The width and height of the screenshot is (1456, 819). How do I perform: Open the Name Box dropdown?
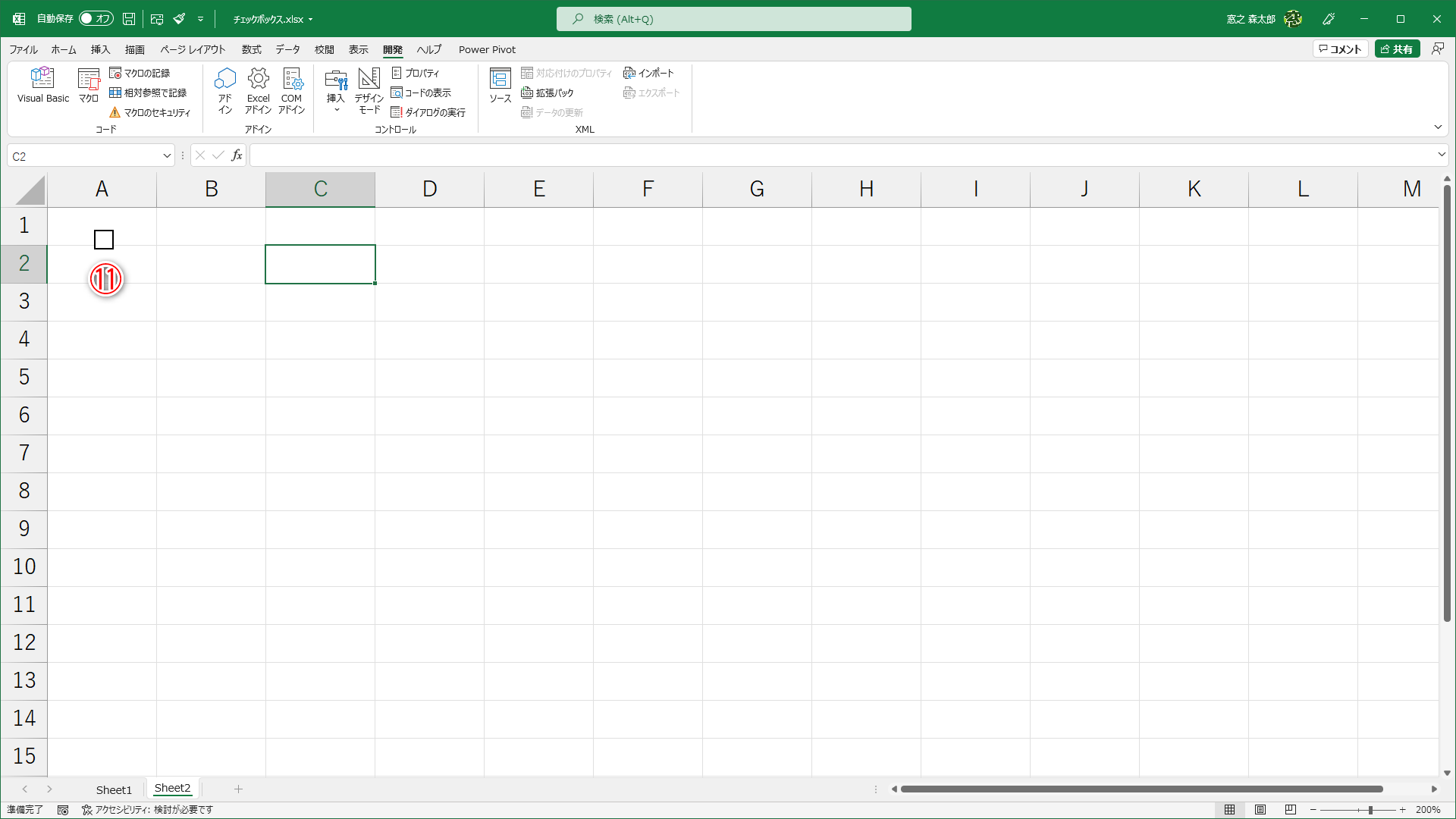coord(167,156)
